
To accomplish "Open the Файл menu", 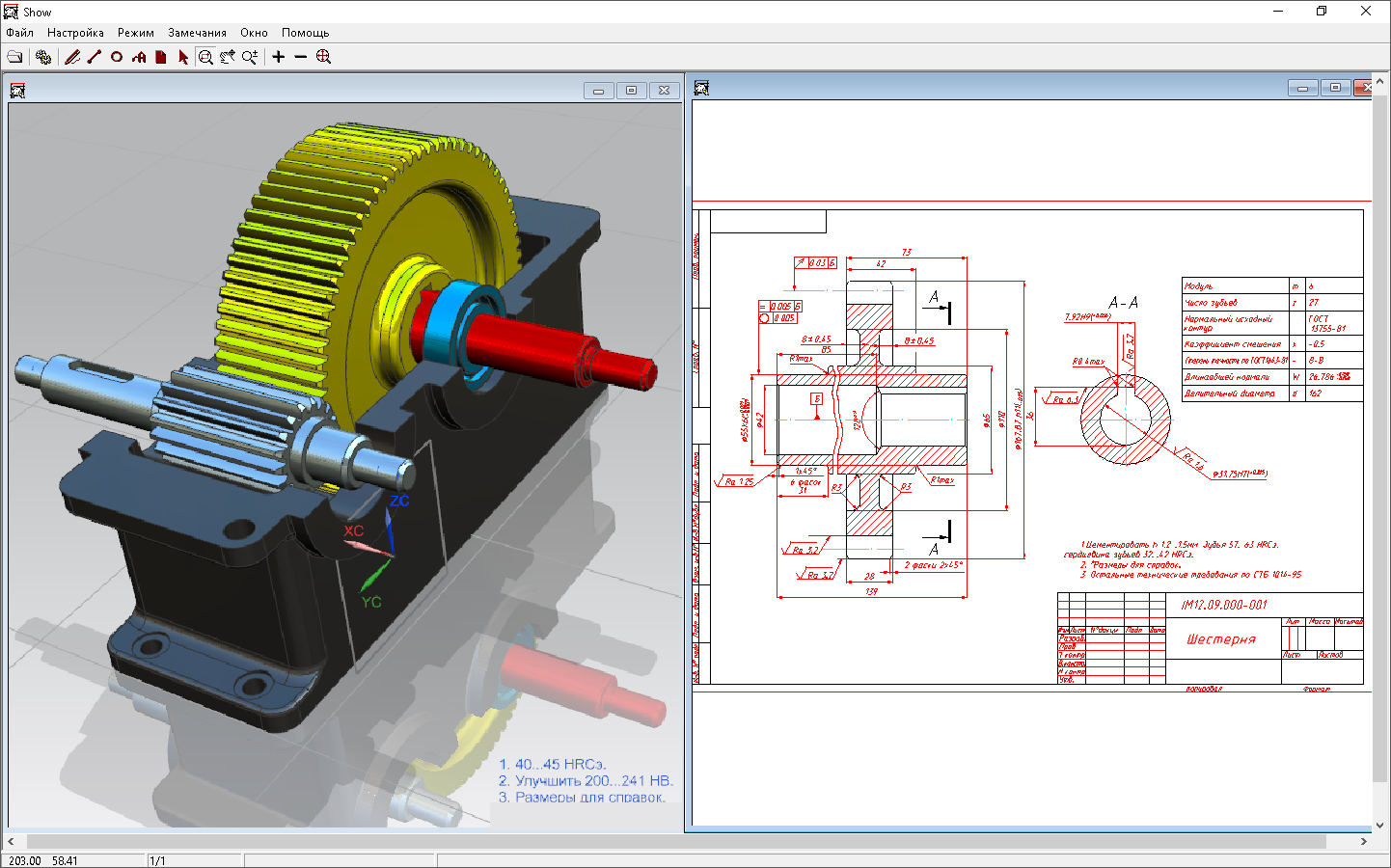I will pos(19,33).
